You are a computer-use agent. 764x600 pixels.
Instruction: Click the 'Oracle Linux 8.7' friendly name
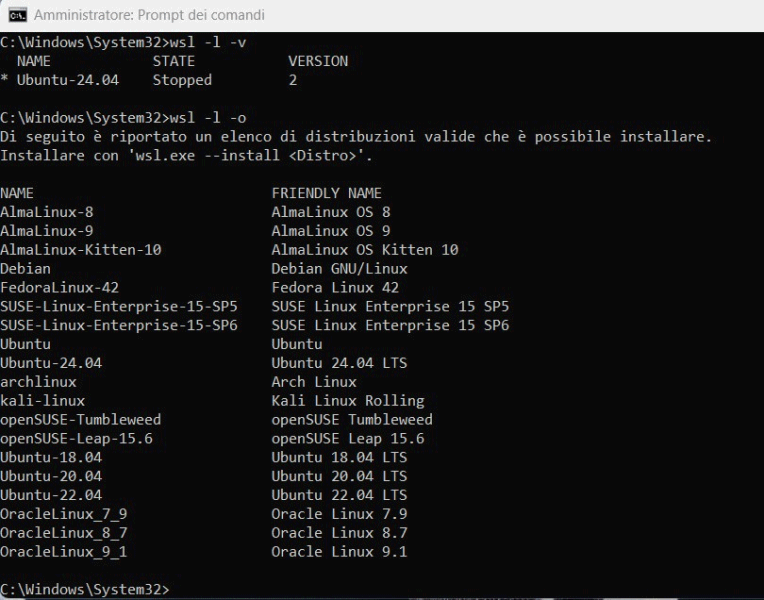340,533
